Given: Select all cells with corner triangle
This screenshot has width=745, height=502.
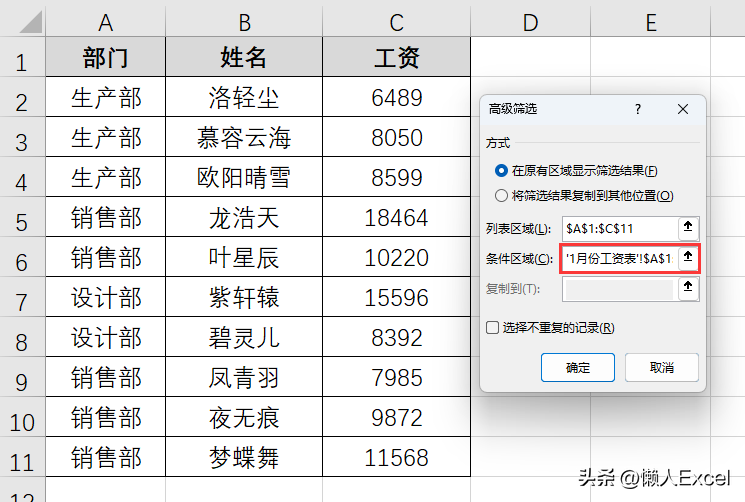Looking at the screenshot, I should pos(30,22).
